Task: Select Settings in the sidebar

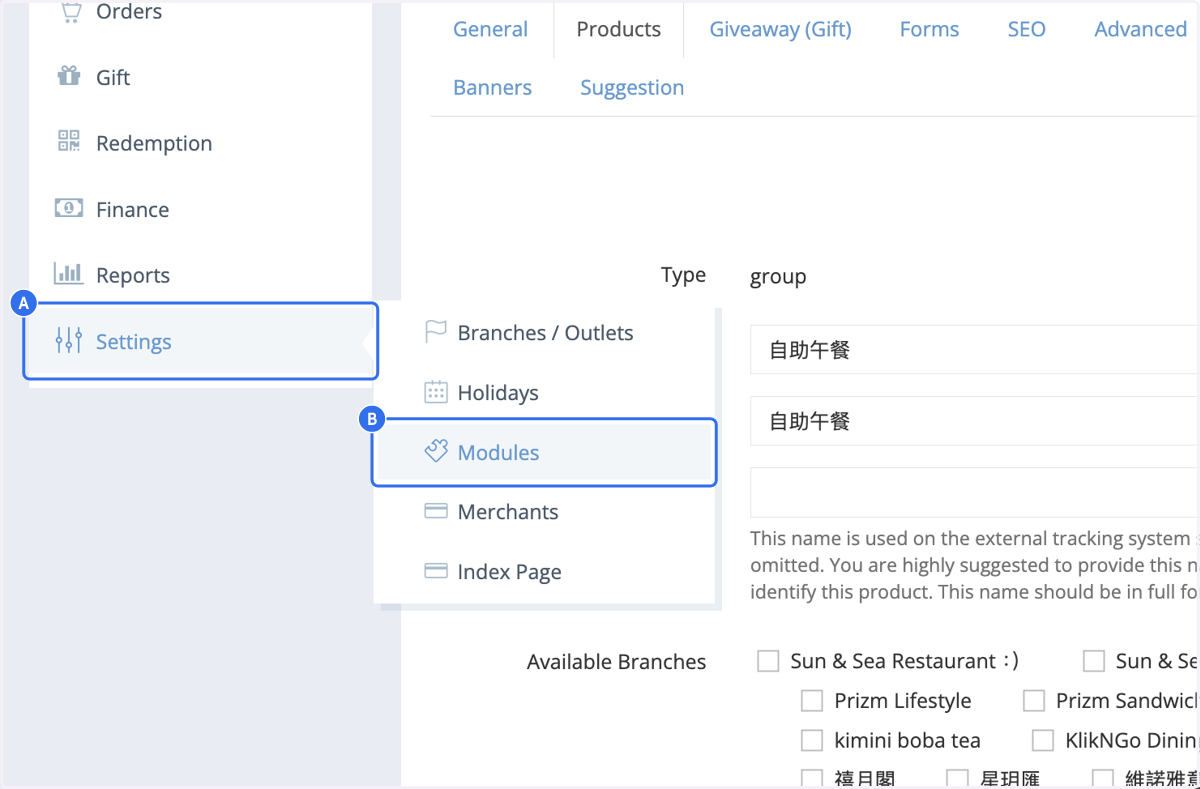Action: (200, 341)
